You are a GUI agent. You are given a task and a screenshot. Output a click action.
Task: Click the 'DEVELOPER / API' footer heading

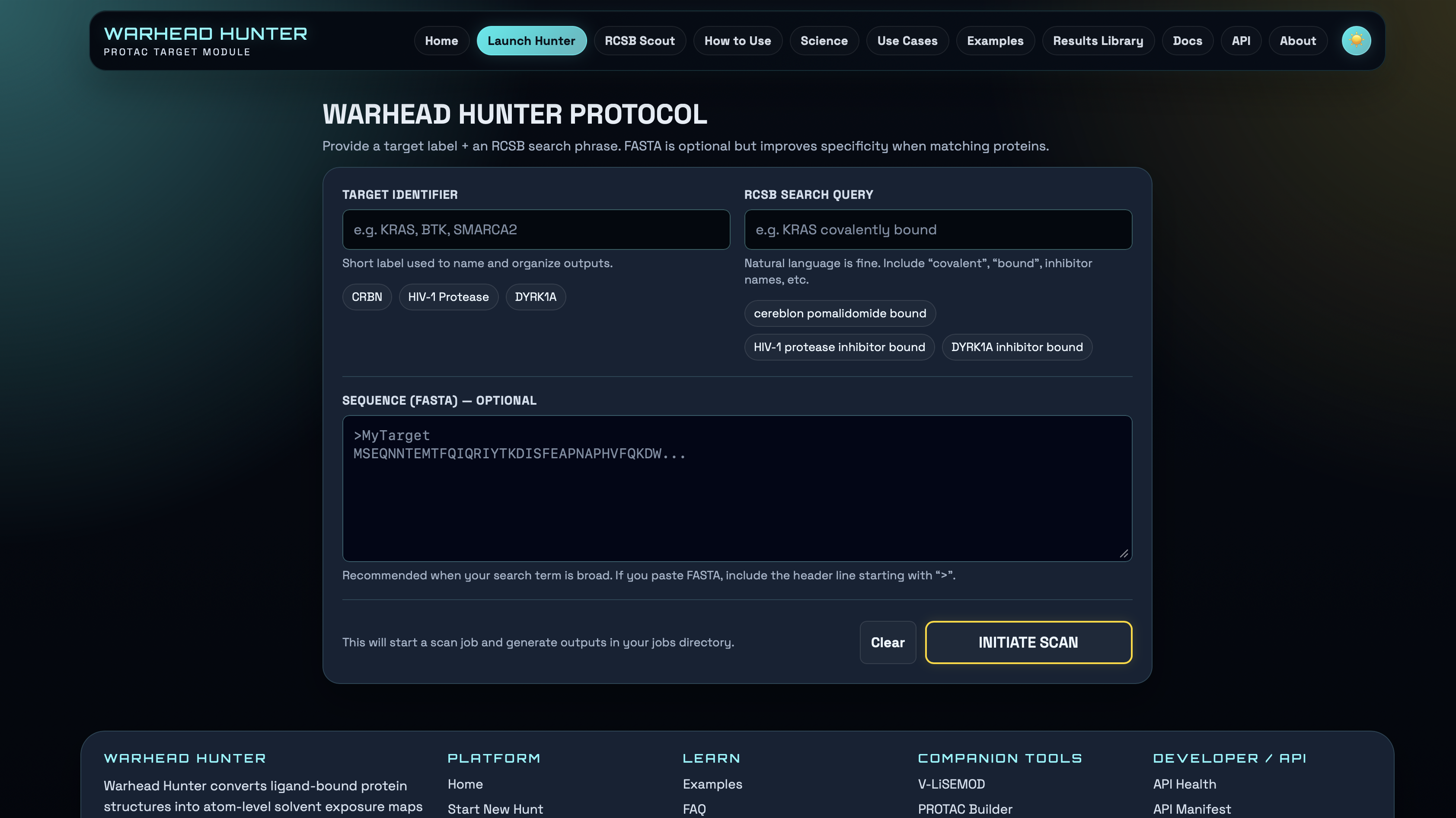click(x=1229, y=758)
